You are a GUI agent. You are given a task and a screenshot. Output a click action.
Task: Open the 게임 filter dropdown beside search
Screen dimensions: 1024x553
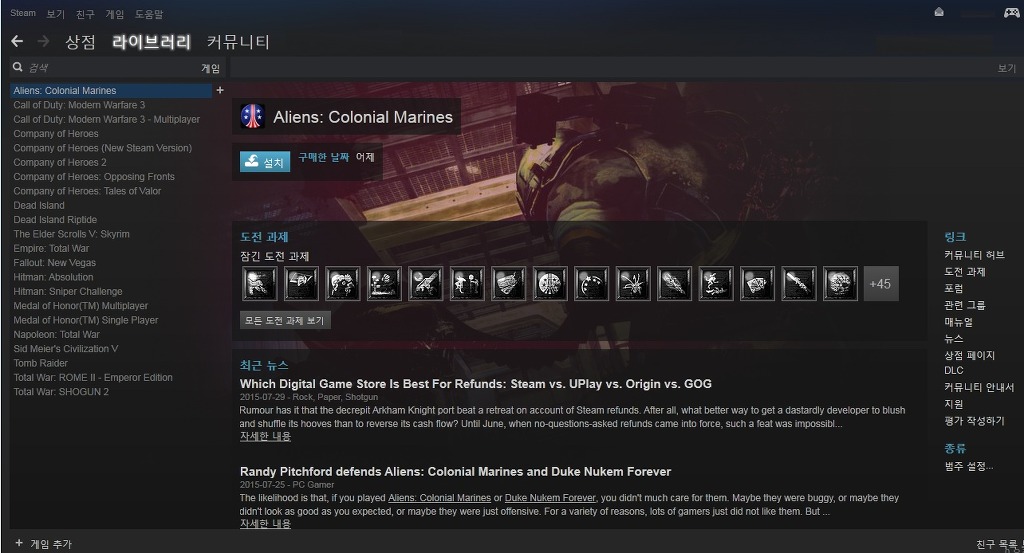coord(210,68)
